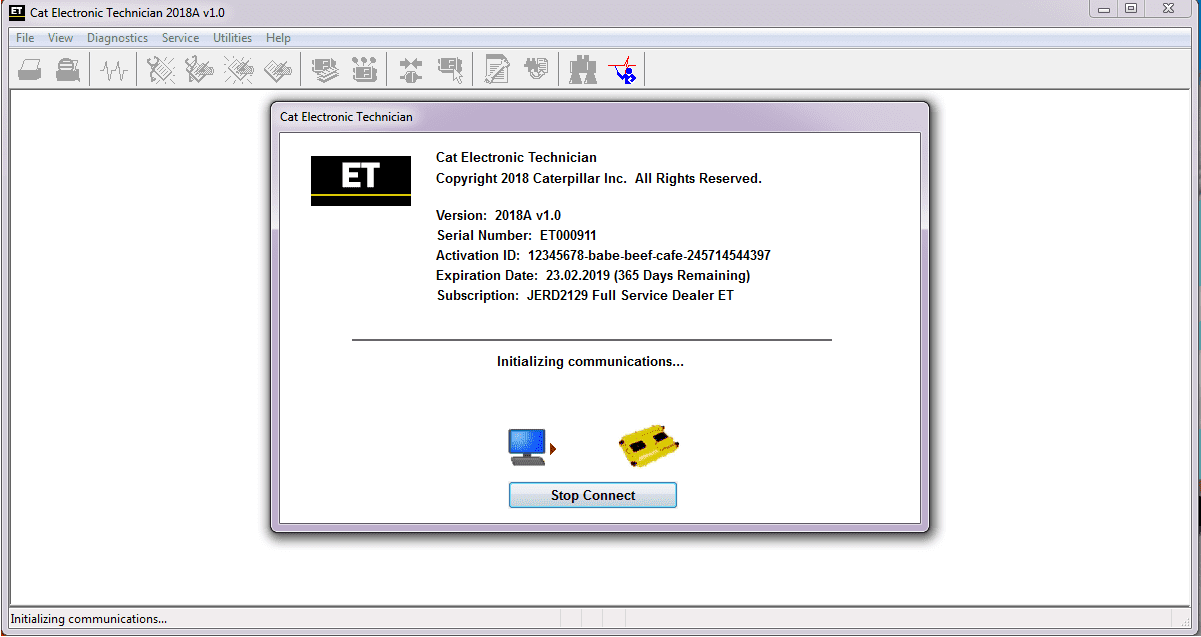The height and width of the screenshot is (637, 1201).
Task: Click the ECM selector icon with cursor
Action: (451, 70)
